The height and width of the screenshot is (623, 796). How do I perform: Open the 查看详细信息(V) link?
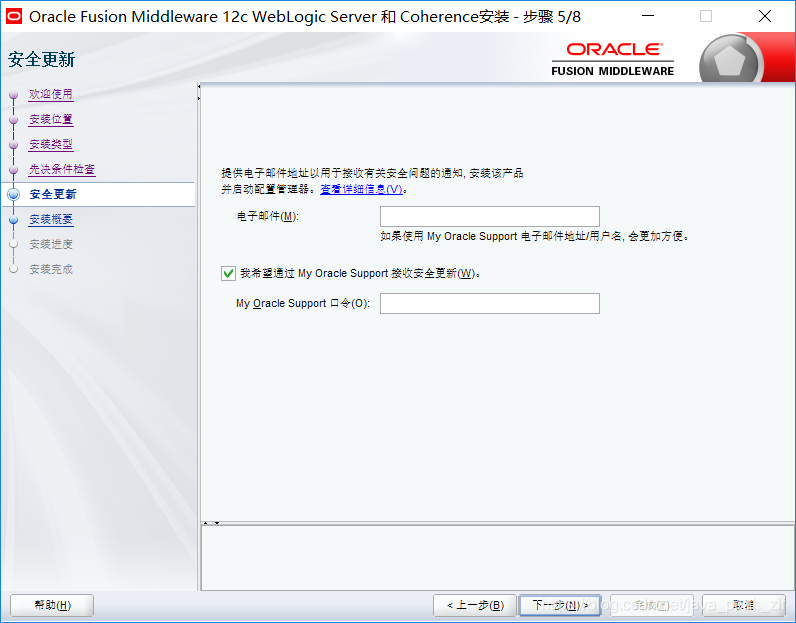click(x=361, y=189)
